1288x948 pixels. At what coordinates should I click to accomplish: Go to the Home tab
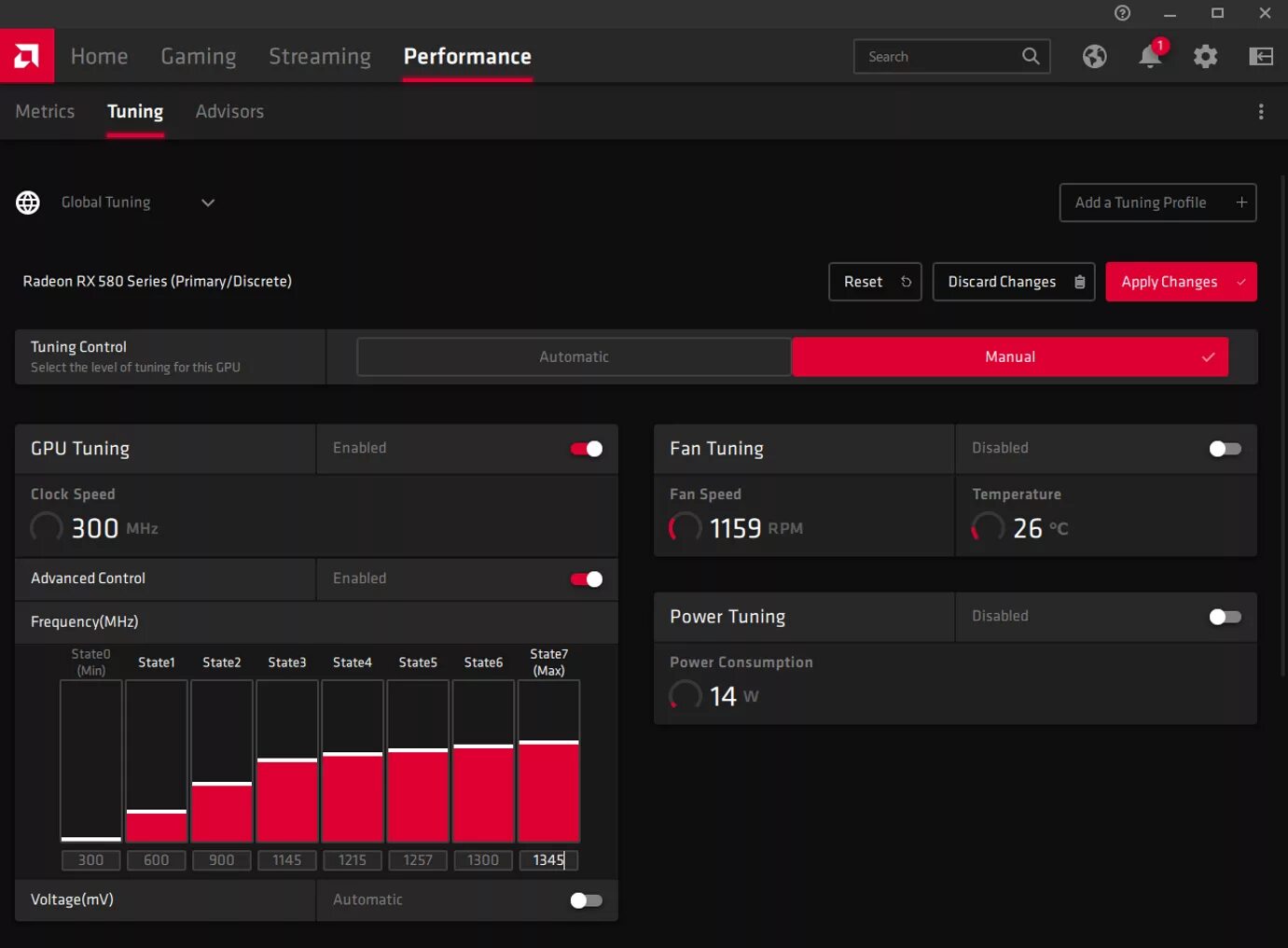99,56
